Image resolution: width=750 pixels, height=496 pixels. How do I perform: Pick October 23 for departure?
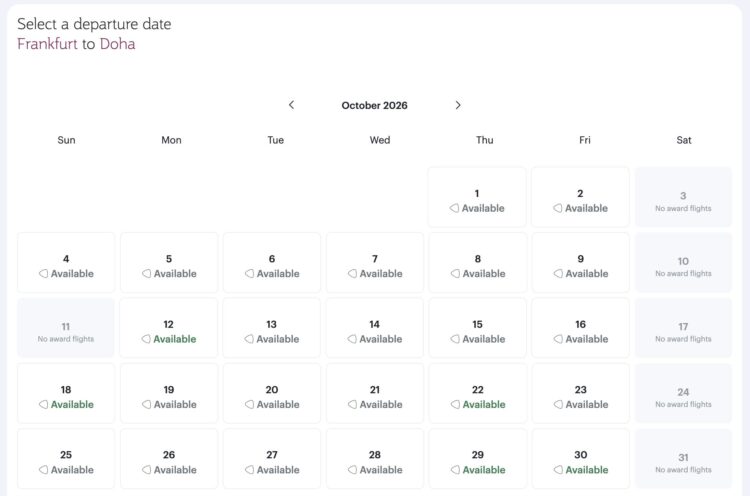click(580, 393)
